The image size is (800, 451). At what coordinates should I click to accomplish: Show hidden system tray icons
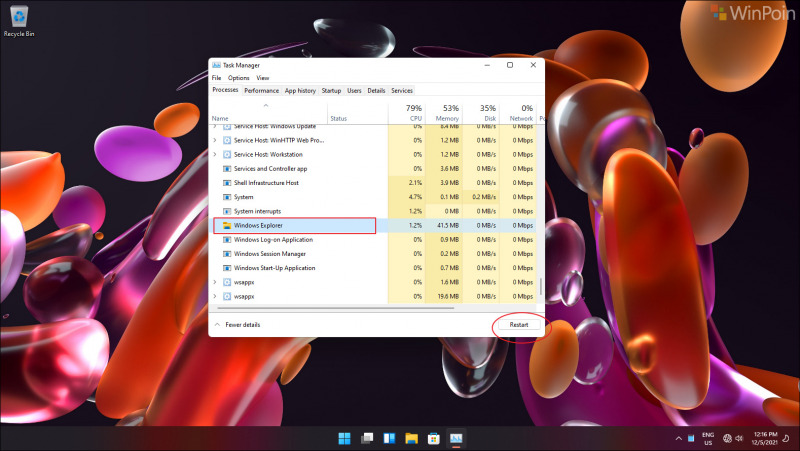(x=686, y=438)
